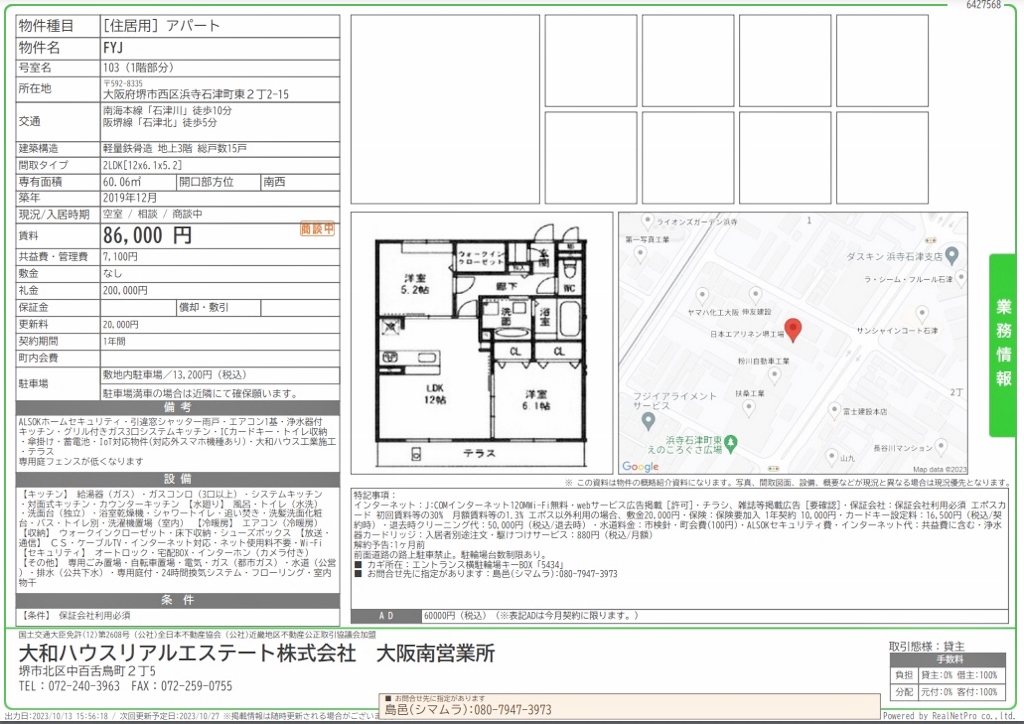Viewport: 1024px width, 724px height.
Task: Click phone number TEL:072-240-3963
Action: pyautogui.click(x=69, y=686)
